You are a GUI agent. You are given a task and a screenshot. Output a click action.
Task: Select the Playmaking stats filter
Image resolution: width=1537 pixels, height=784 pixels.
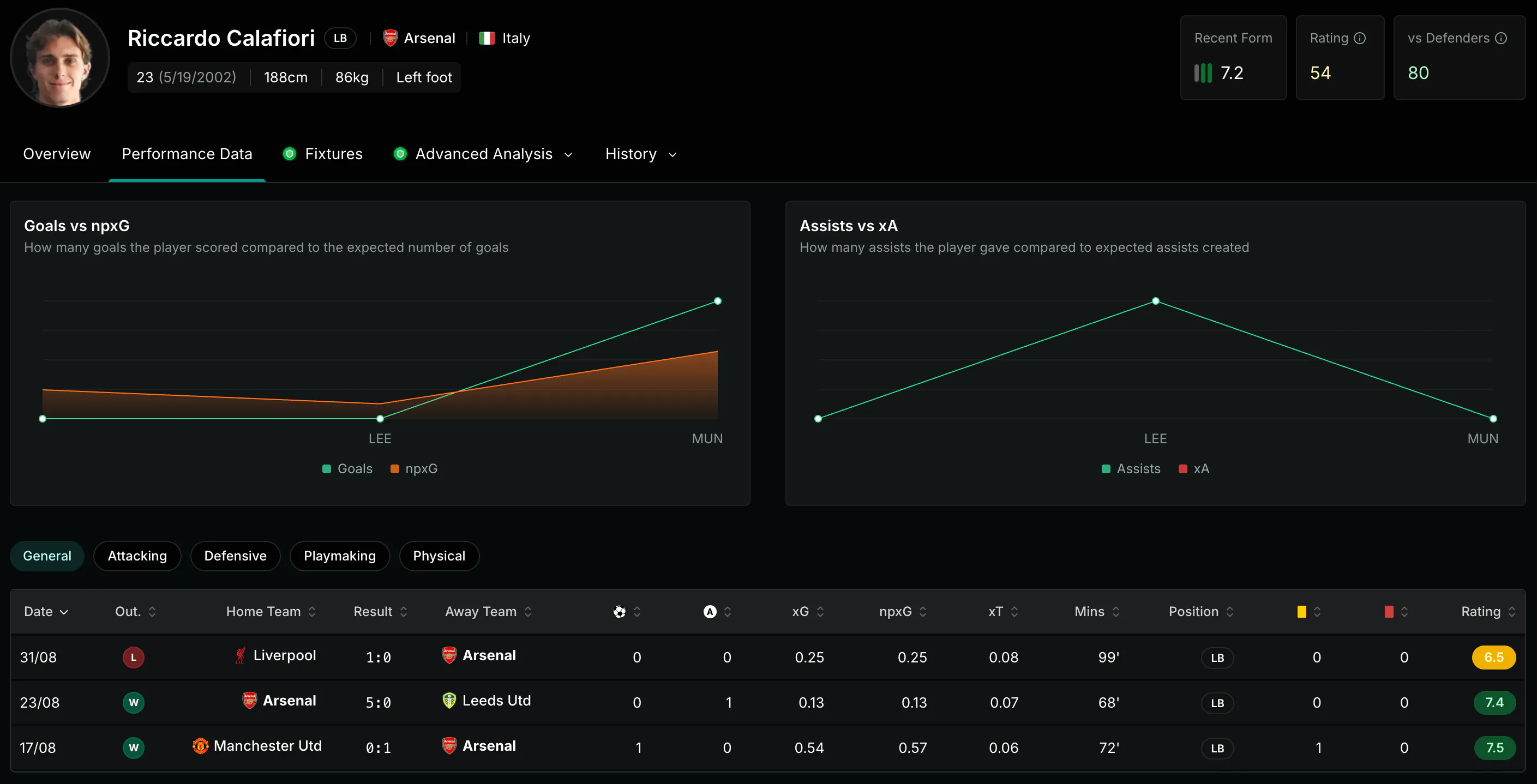339,556
